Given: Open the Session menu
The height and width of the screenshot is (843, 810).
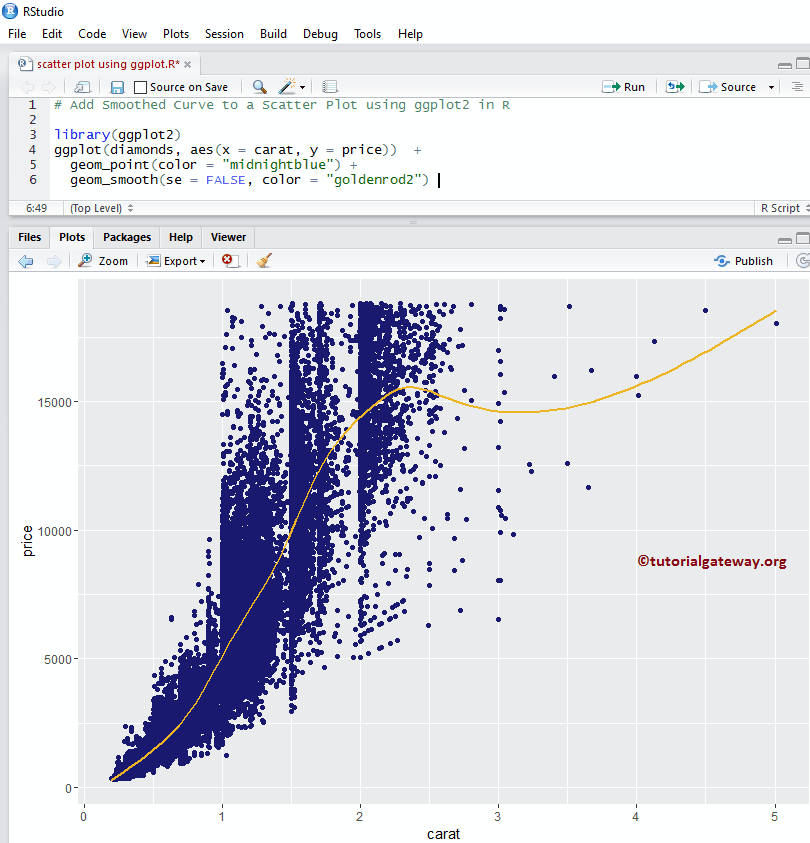Looking at the screenshot, I should [224, 33].
